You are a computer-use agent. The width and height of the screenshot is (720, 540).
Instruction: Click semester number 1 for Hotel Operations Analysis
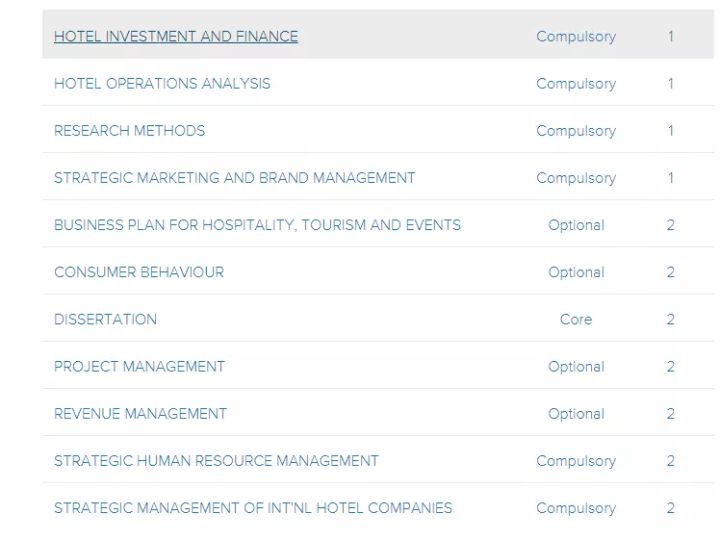(x=671, y=84)
